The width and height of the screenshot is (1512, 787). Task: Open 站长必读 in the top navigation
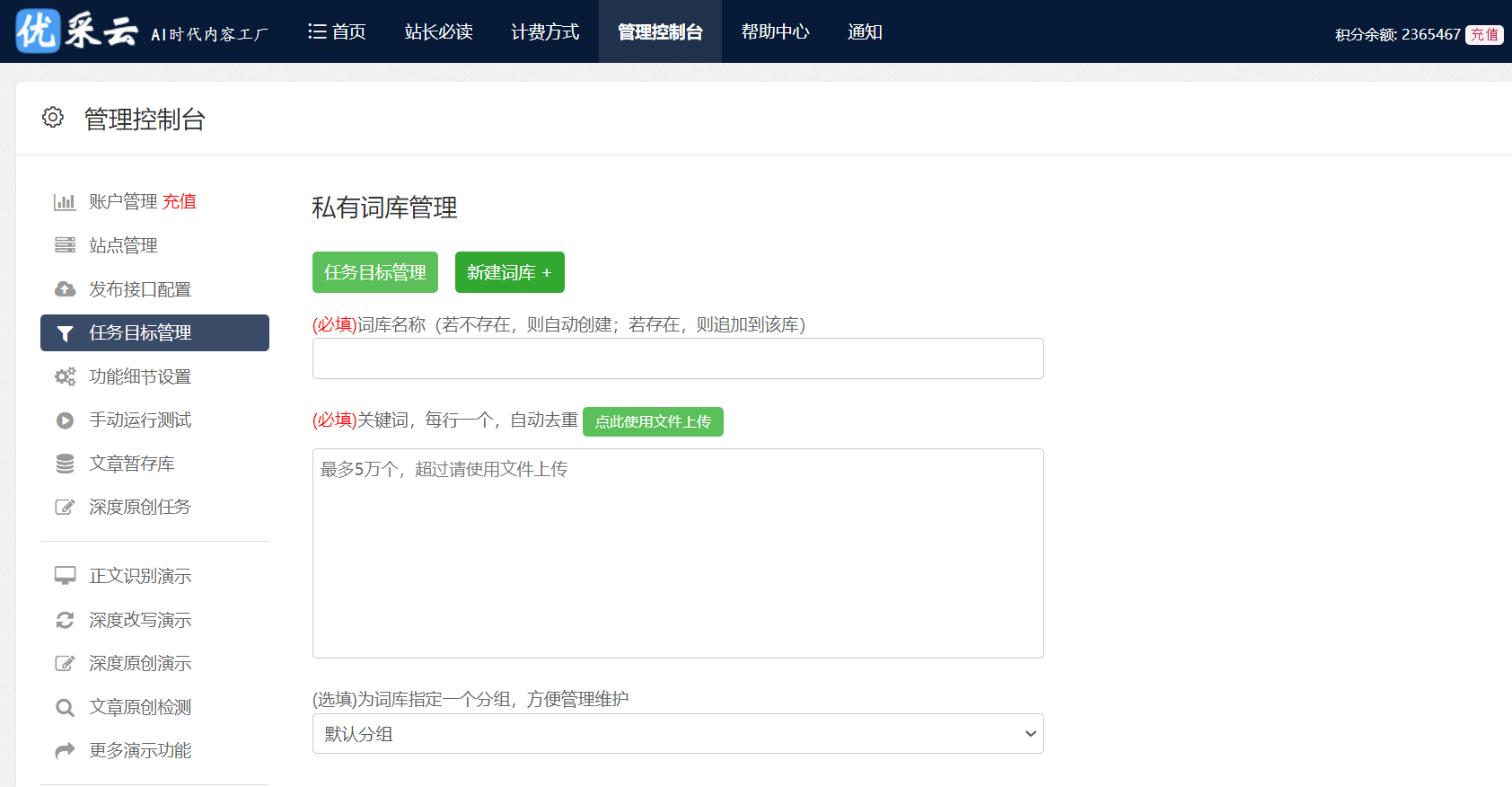click(x=439, y=31)
